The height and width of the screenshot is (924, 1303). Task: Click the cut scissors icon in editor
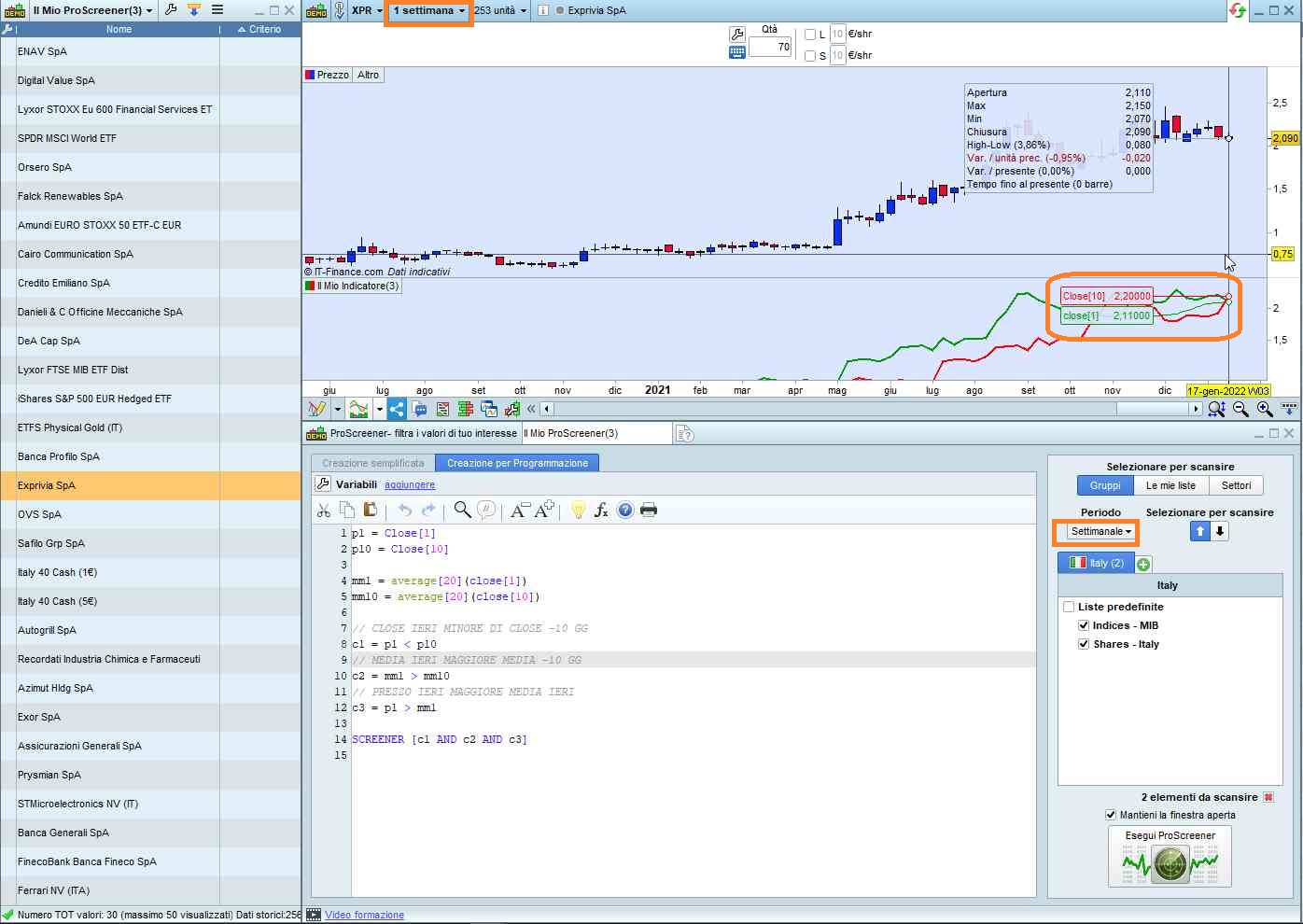pos(324,510)
